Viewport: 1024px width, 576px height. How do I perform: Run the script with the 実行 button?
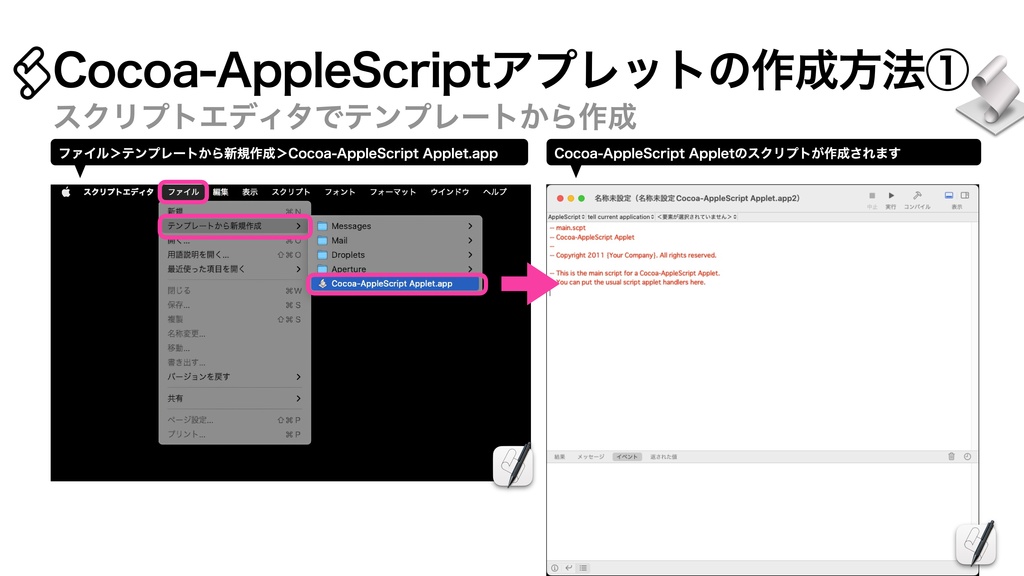pyautogui.click(x=892, y=193)
